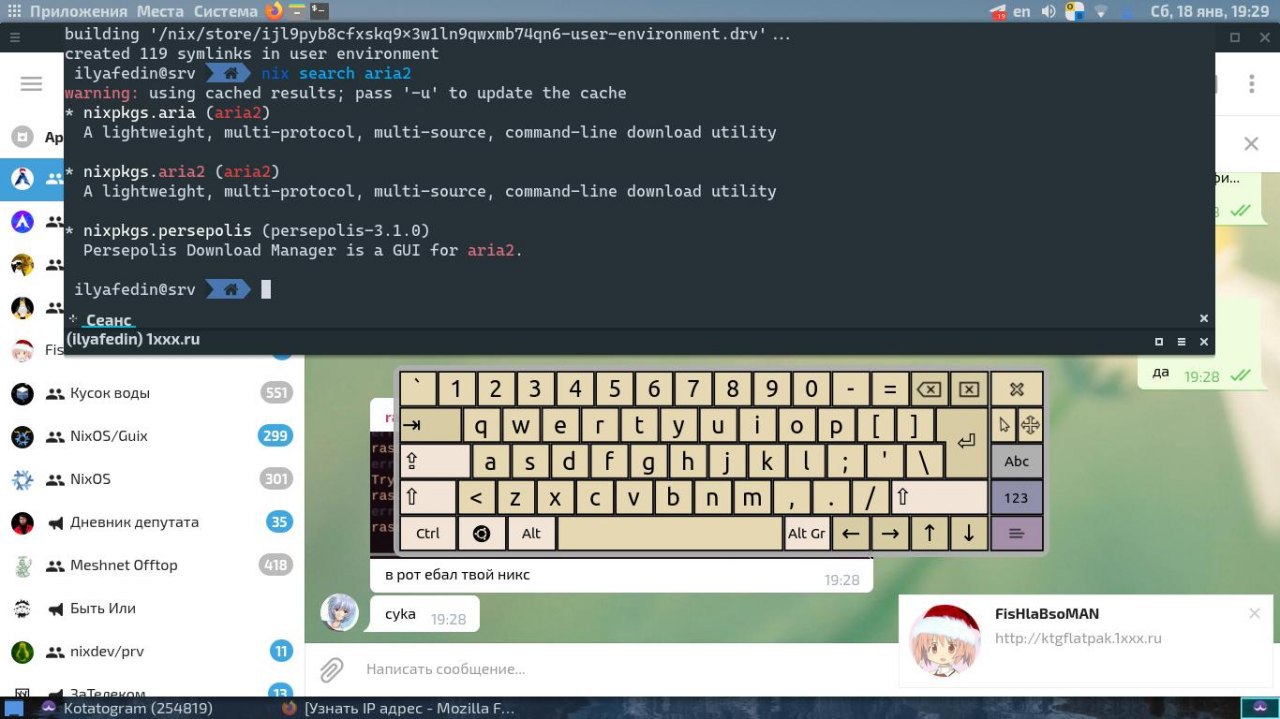Click sender avatar beside 'сука' message
This screenshot has width=1280, height=719.
click(x=339, y=612)
